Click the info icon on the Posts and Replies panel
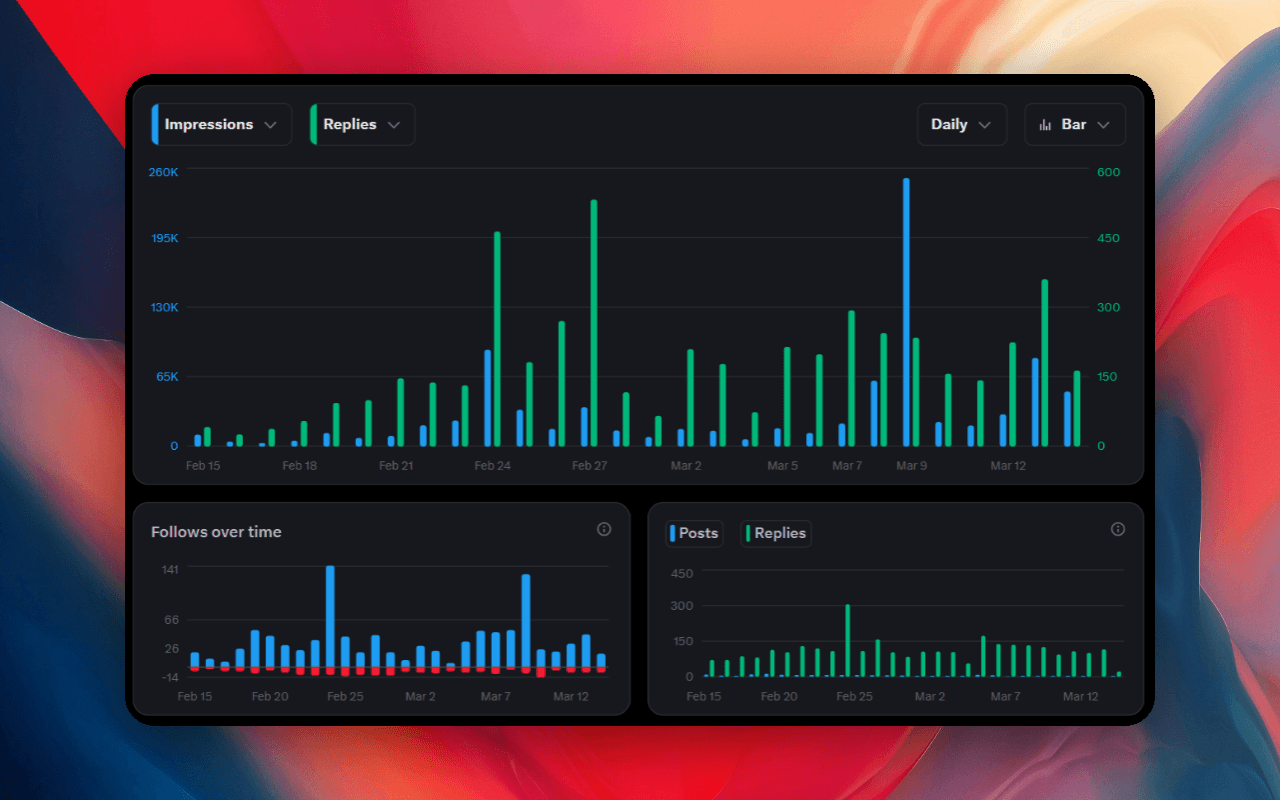The height and width of the screenshot is (800, 1280). [x=1118, y=529]
